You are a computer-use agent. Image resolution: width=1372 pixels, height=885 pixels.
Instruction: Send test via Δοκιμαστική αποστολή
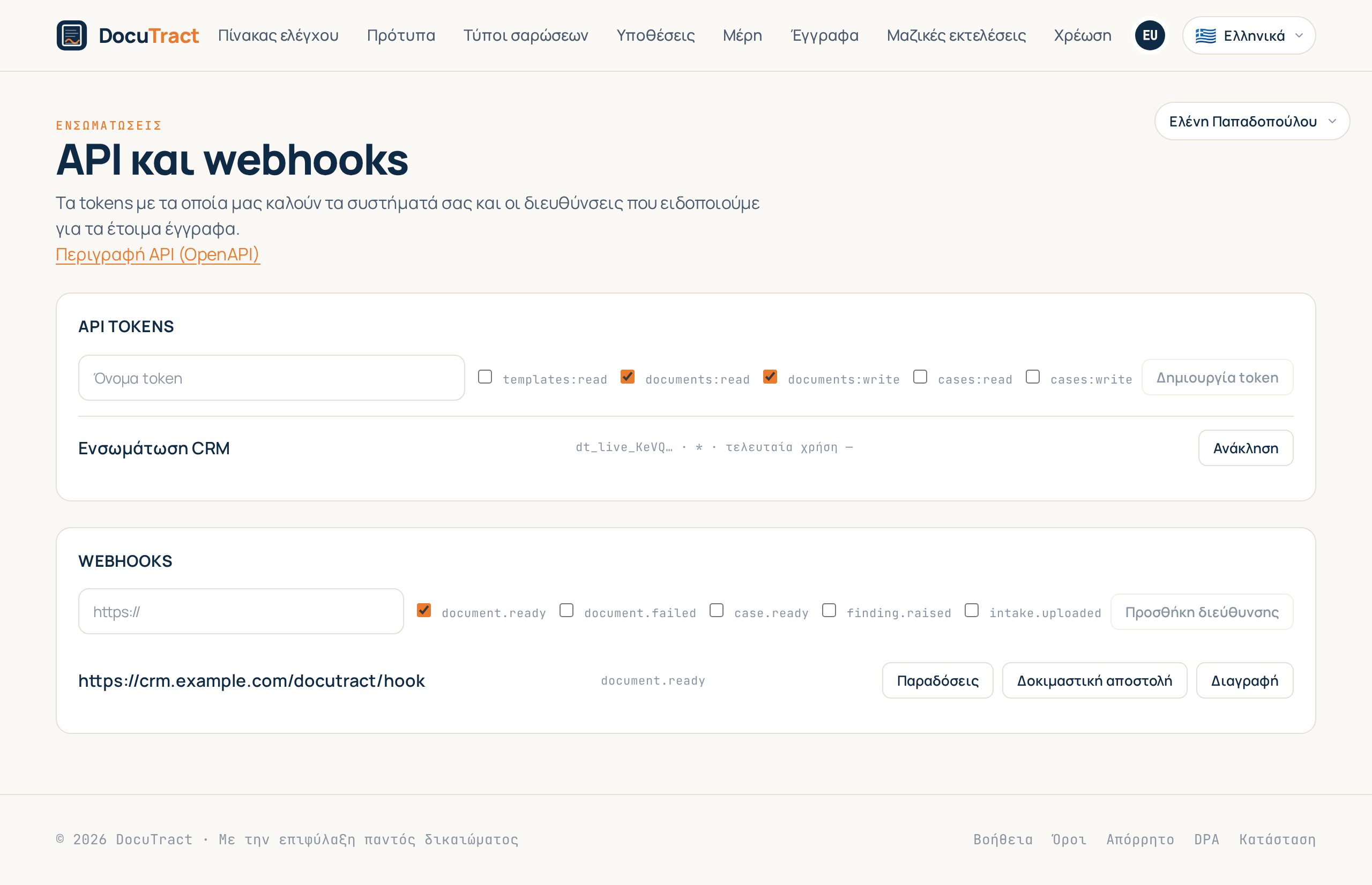pyautogui.click(x=1094, y=680)
